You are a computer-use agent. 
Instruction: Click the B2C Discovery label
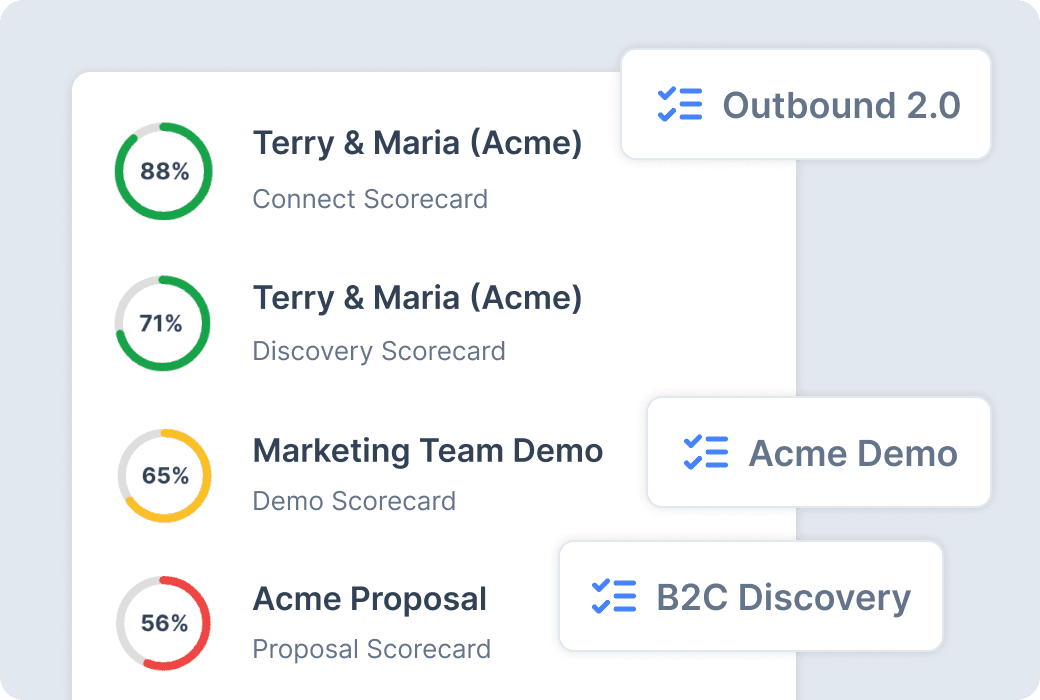784,596
